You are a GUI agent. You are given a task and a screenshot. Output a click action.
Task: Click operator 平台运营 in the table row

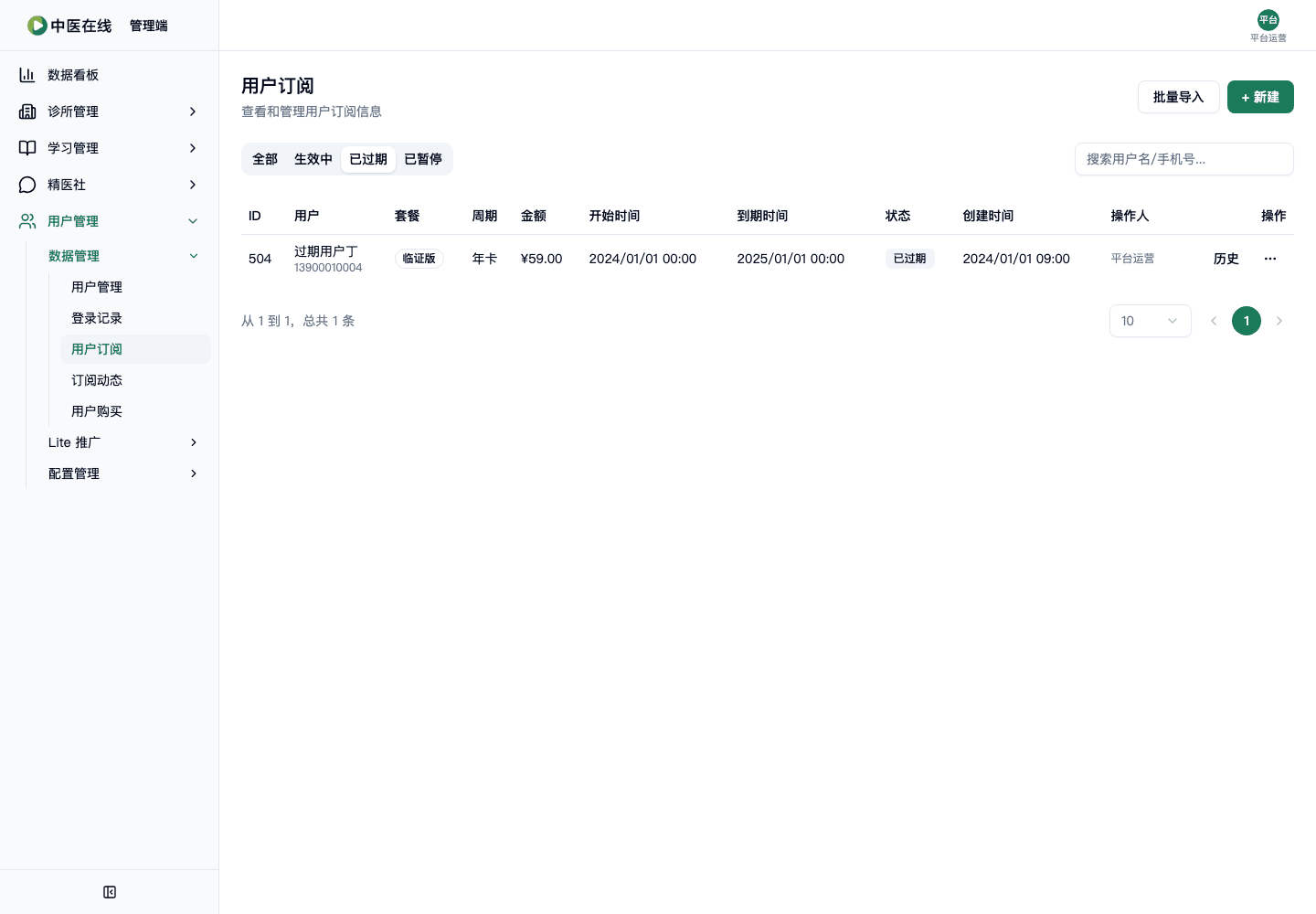pos(1133,259)
